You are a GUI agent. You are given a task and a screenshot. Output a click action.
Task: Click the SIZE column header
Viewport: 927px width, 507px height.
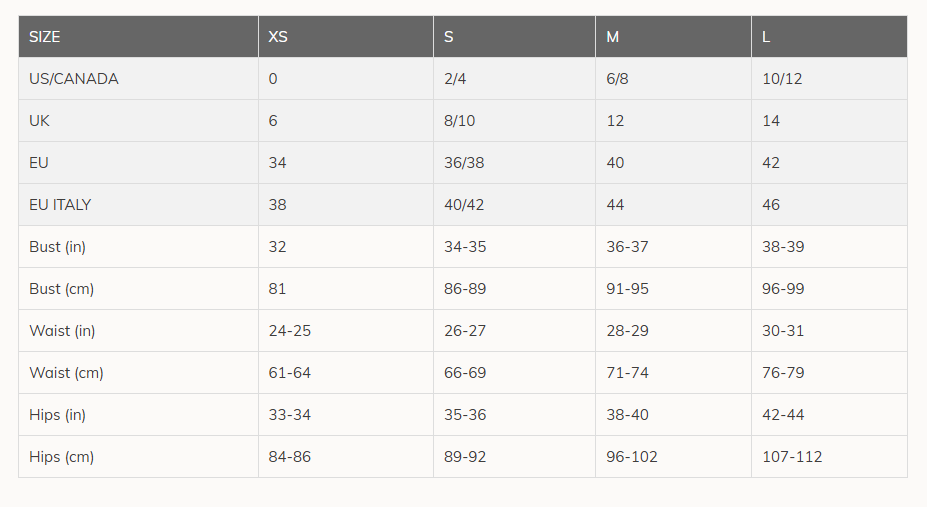point(45,37)
